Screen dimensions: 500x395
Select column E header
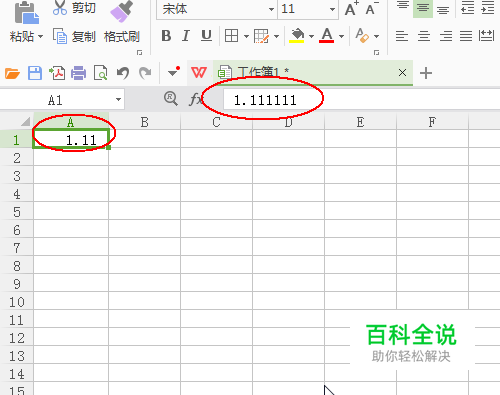click(360, 122)
